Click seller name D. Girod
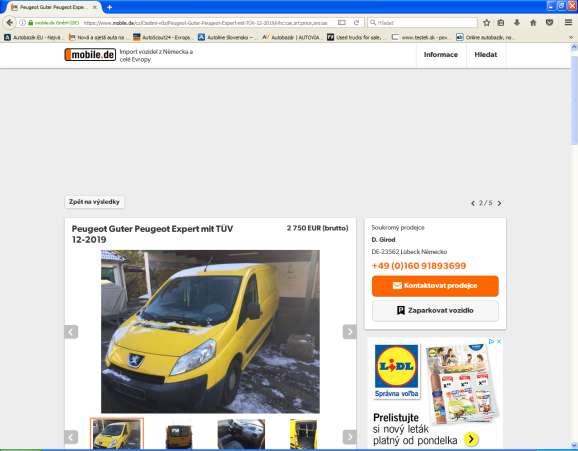This screenshot has height=451, width=578. (383, 240)
